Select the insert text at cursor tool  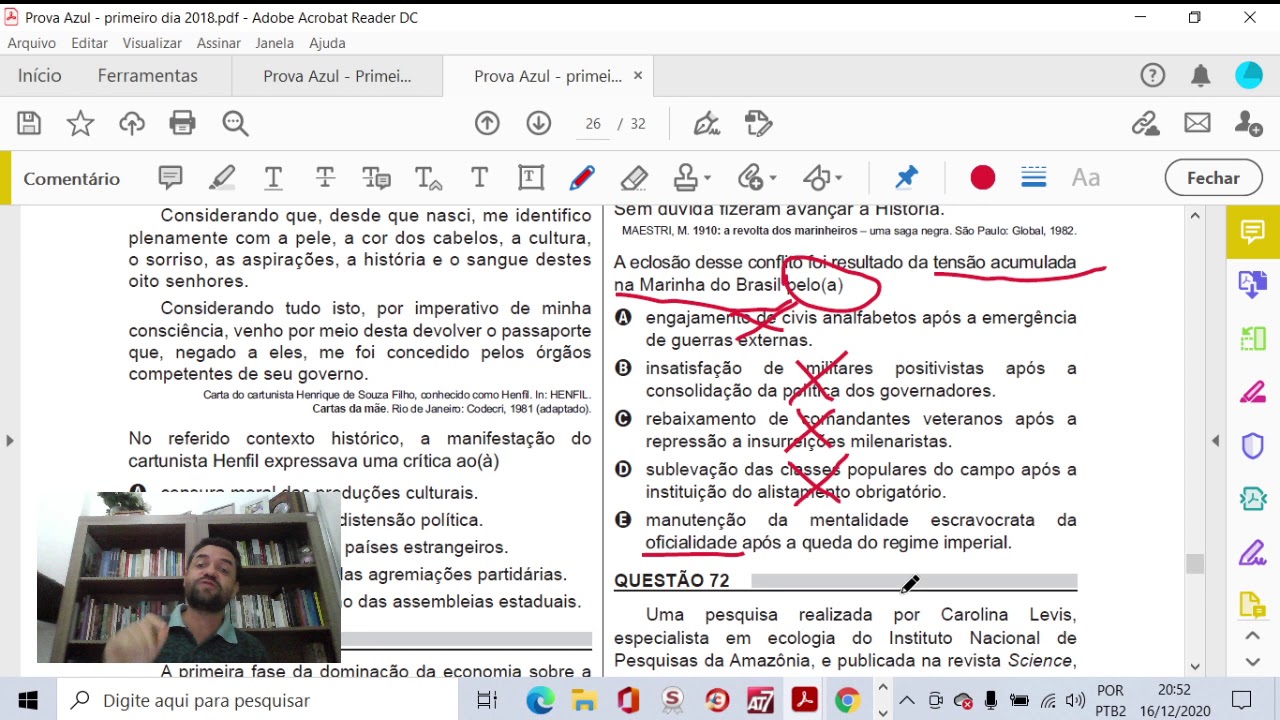point(428,178)
